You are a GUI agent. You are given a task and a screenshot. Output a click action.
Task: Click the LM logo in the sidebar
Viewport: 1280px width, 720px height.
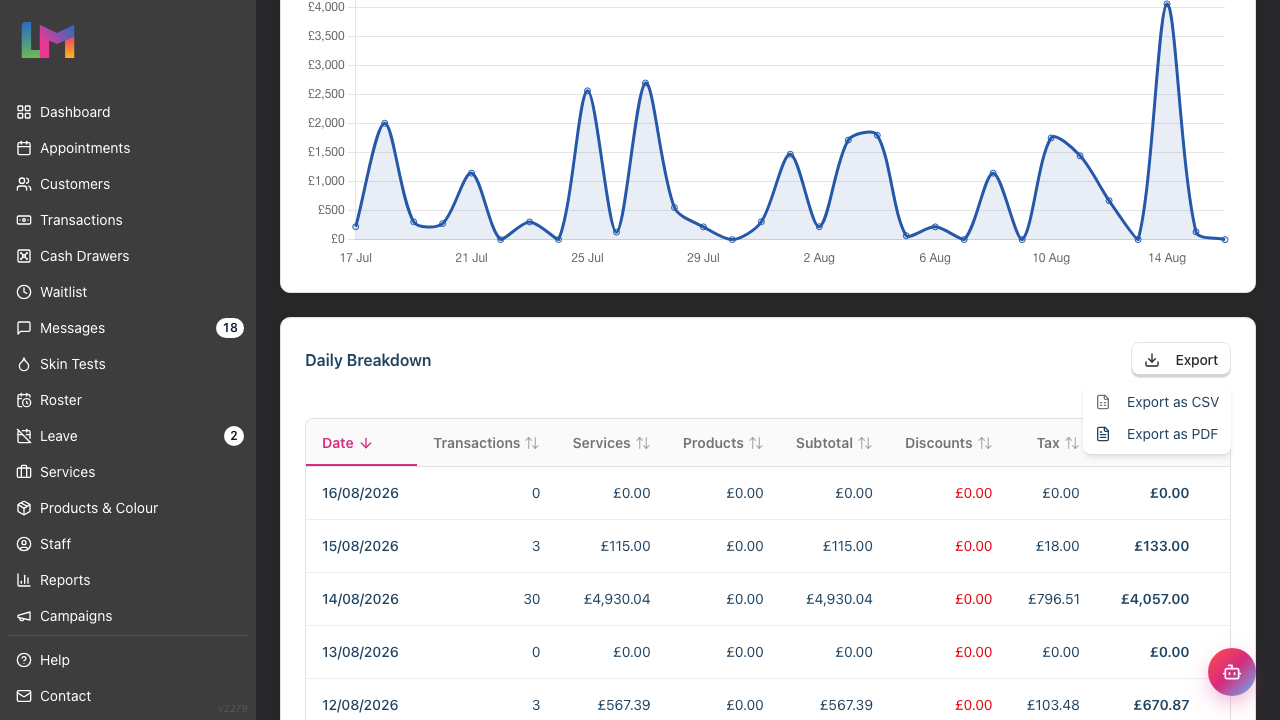(48, 40)
